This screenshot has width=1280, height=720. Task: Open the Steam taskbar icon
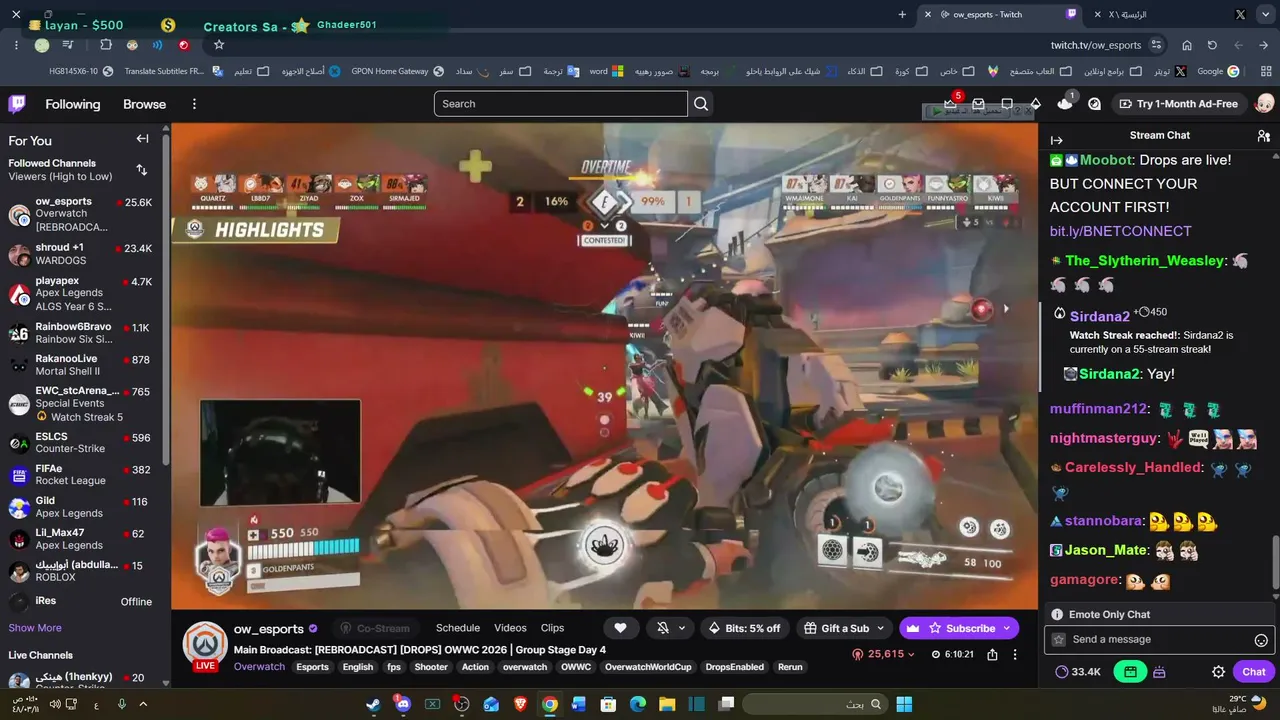[373, 704]
